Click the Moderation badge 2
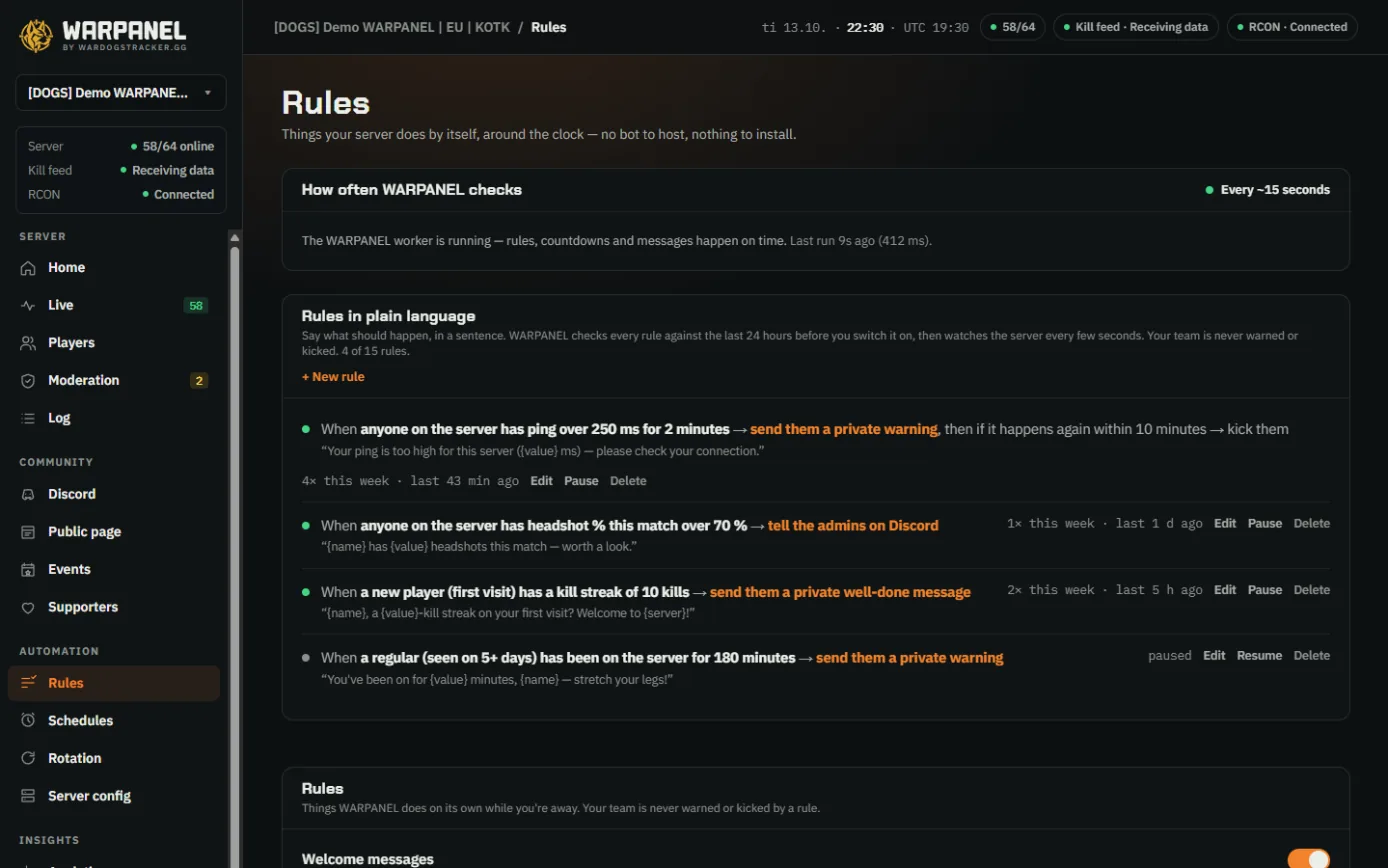Screen dimensions: 1388x868 pos(199,381)
